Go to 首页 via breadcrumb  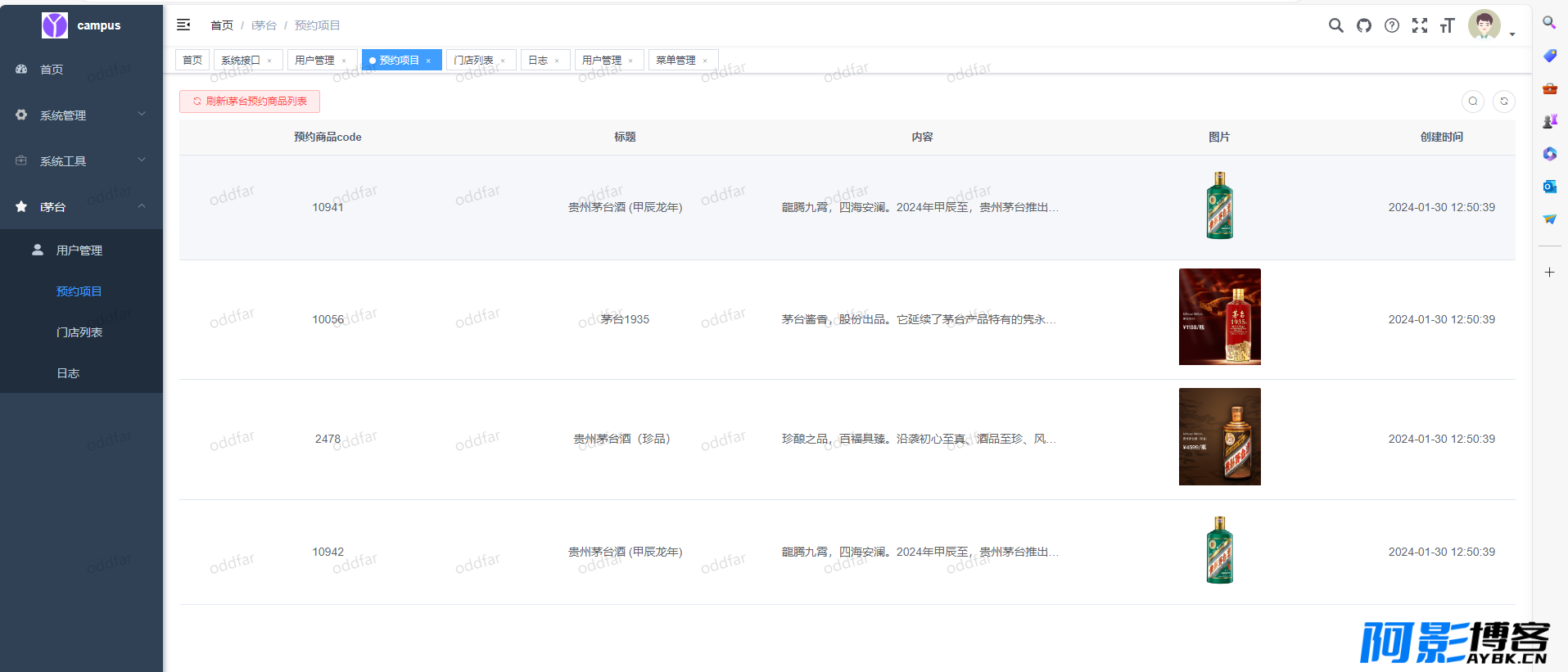click(222, 25)
